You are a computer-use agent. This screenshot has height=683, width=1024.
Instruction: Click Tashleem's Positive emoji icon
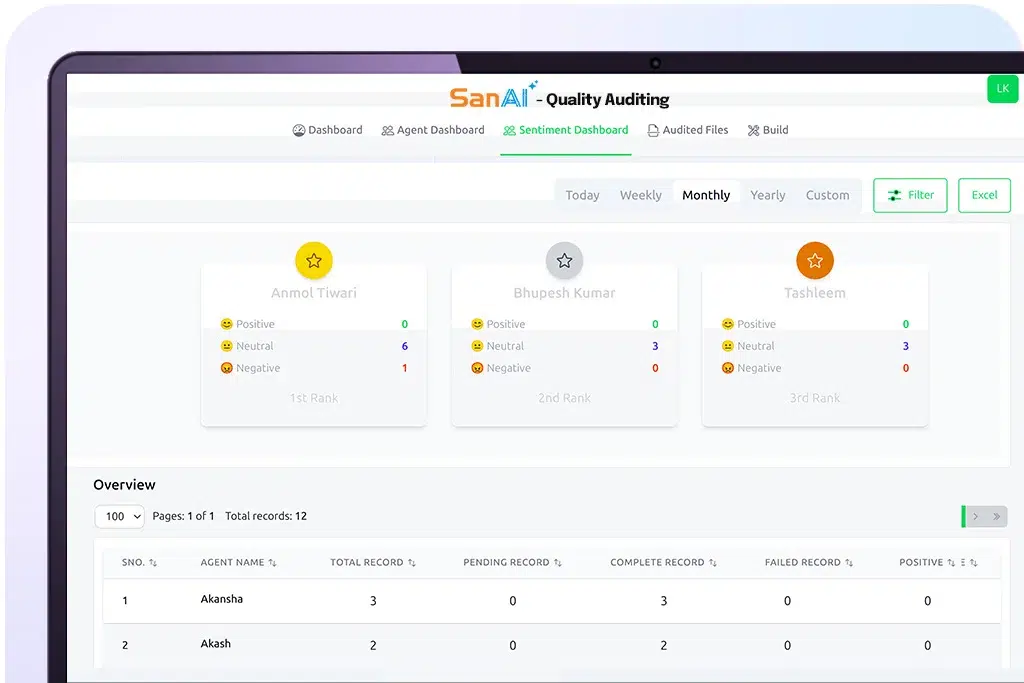[x=728, y=324]
